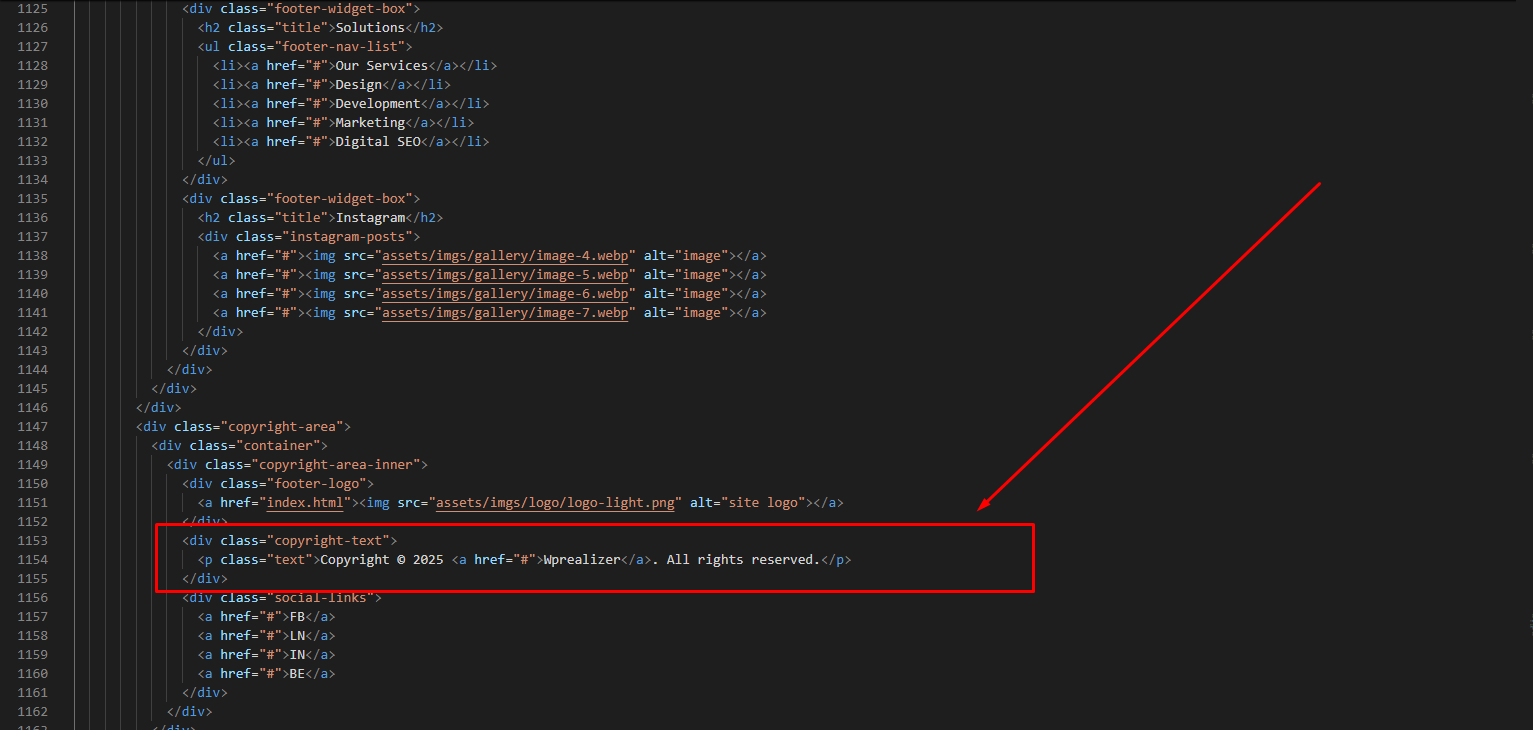Click line number 1135 in the gutter
This screenshot has height=730, width=1533.
tap(32, 199)
